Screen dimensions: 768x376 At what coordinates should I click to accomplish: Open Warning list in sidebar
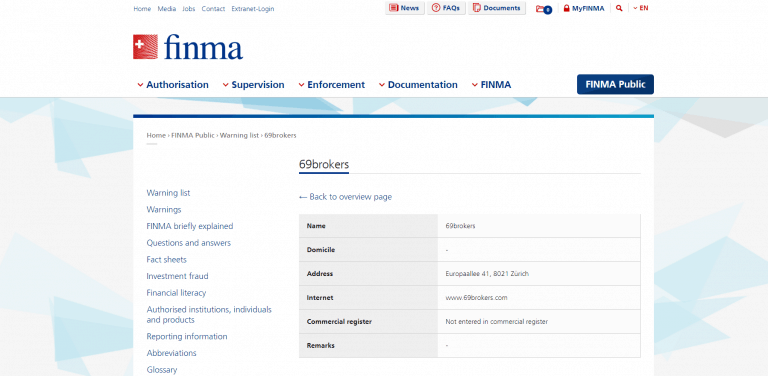(x=168, y=193)
